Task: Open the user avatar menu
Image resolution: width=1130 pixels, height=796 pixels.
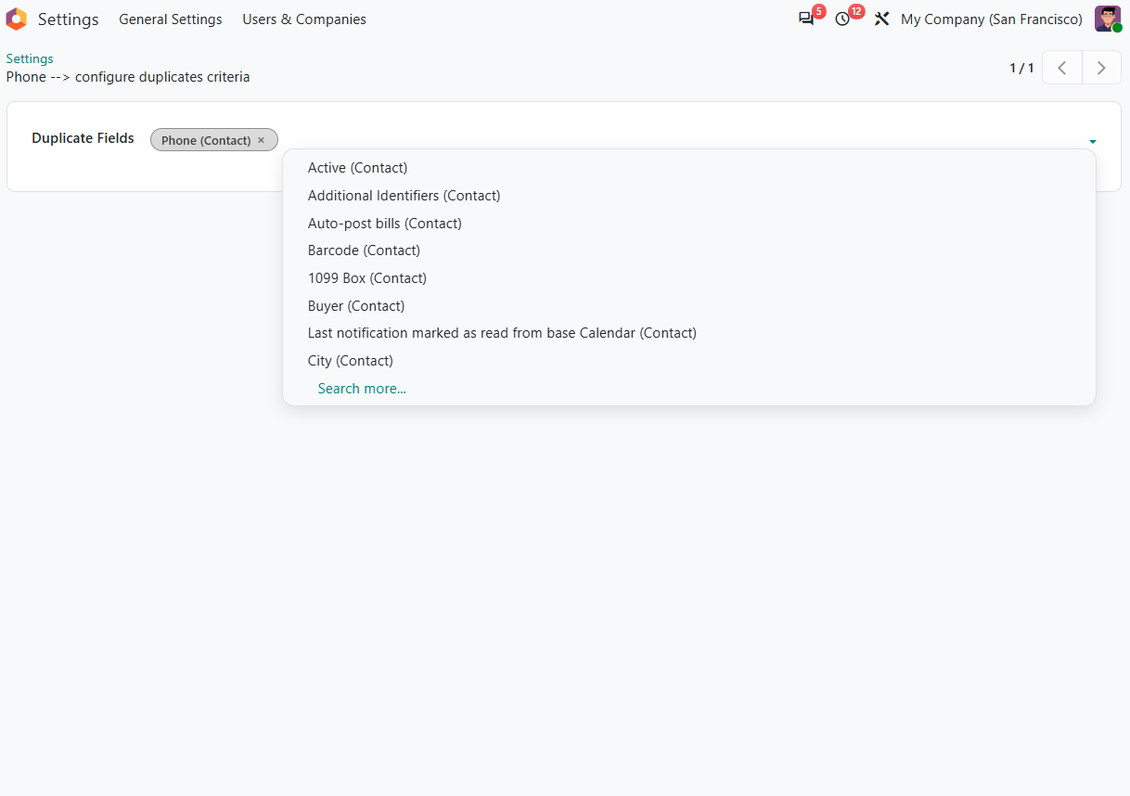Action: (1108, 19)
